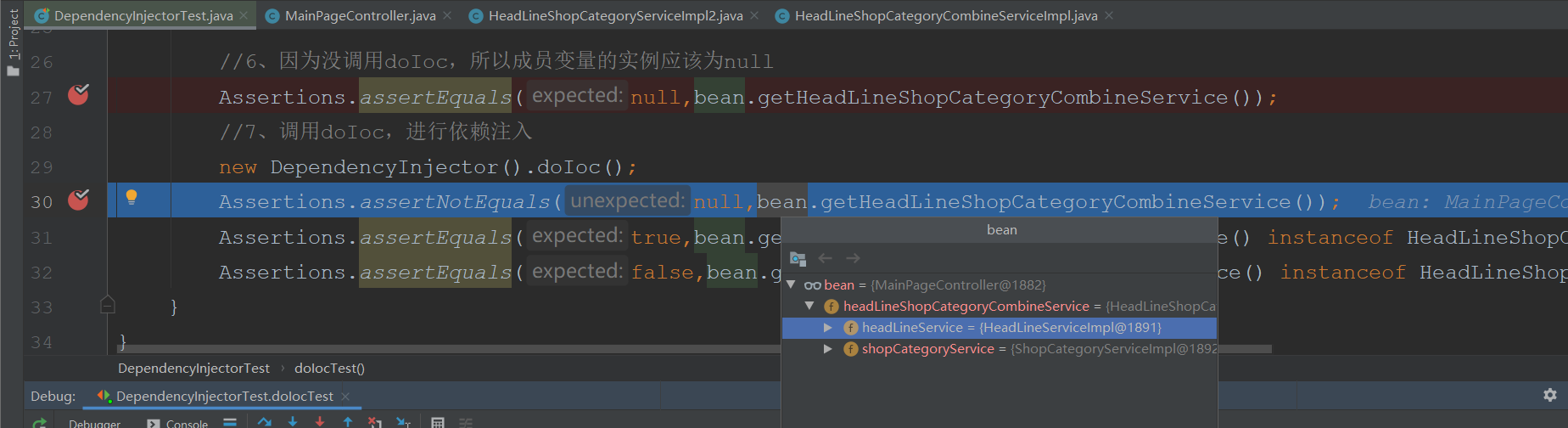Click the doIocTest() breadcrumb
The image size is (1568, 428).
(x=329, y=368)
